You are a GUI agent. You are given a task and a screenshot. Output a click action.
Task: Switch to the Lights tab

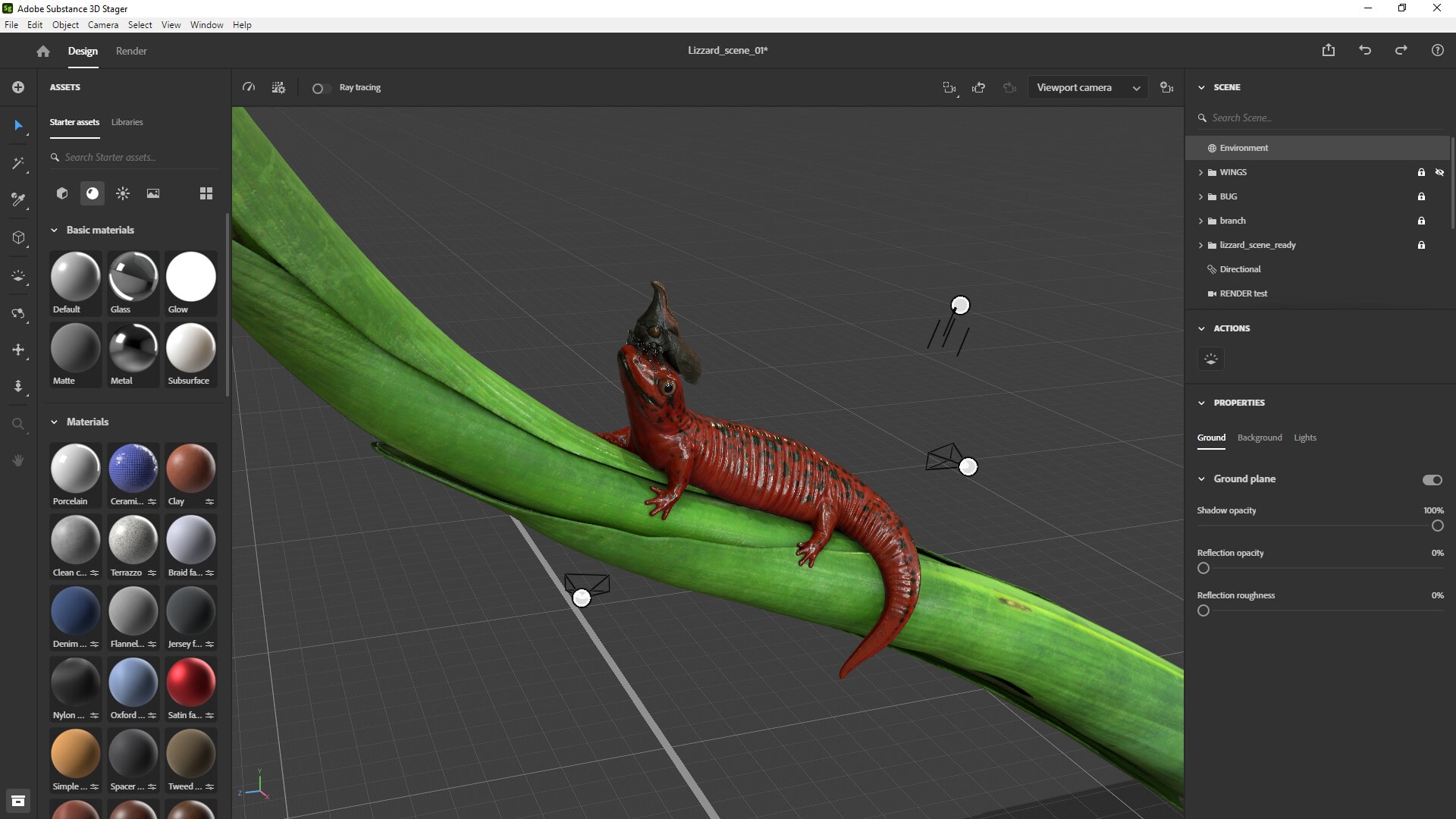[x=1305, y=438]
